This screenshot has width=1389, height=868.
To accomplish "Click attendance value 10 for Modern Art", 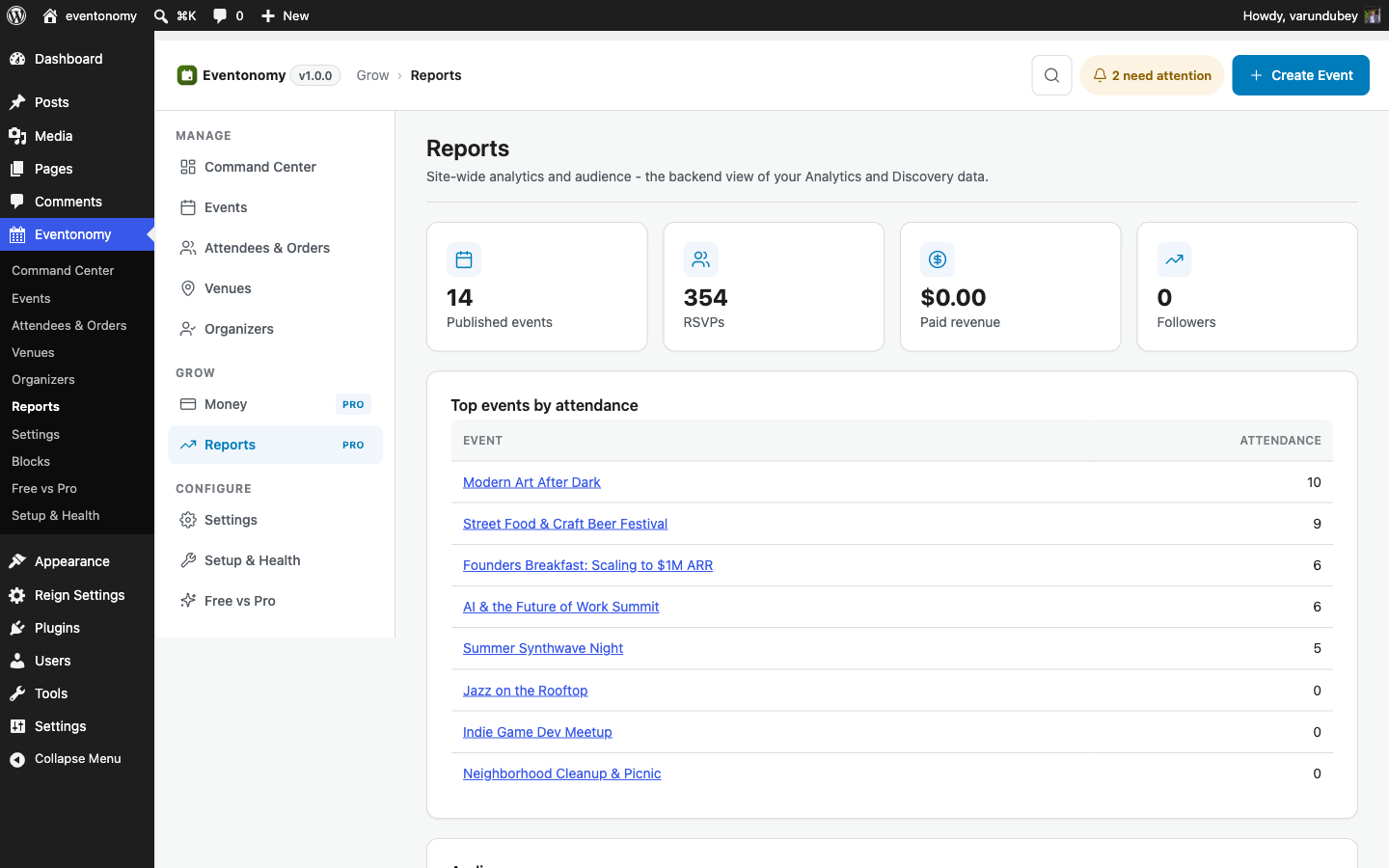I will [x=1314, y=482].
